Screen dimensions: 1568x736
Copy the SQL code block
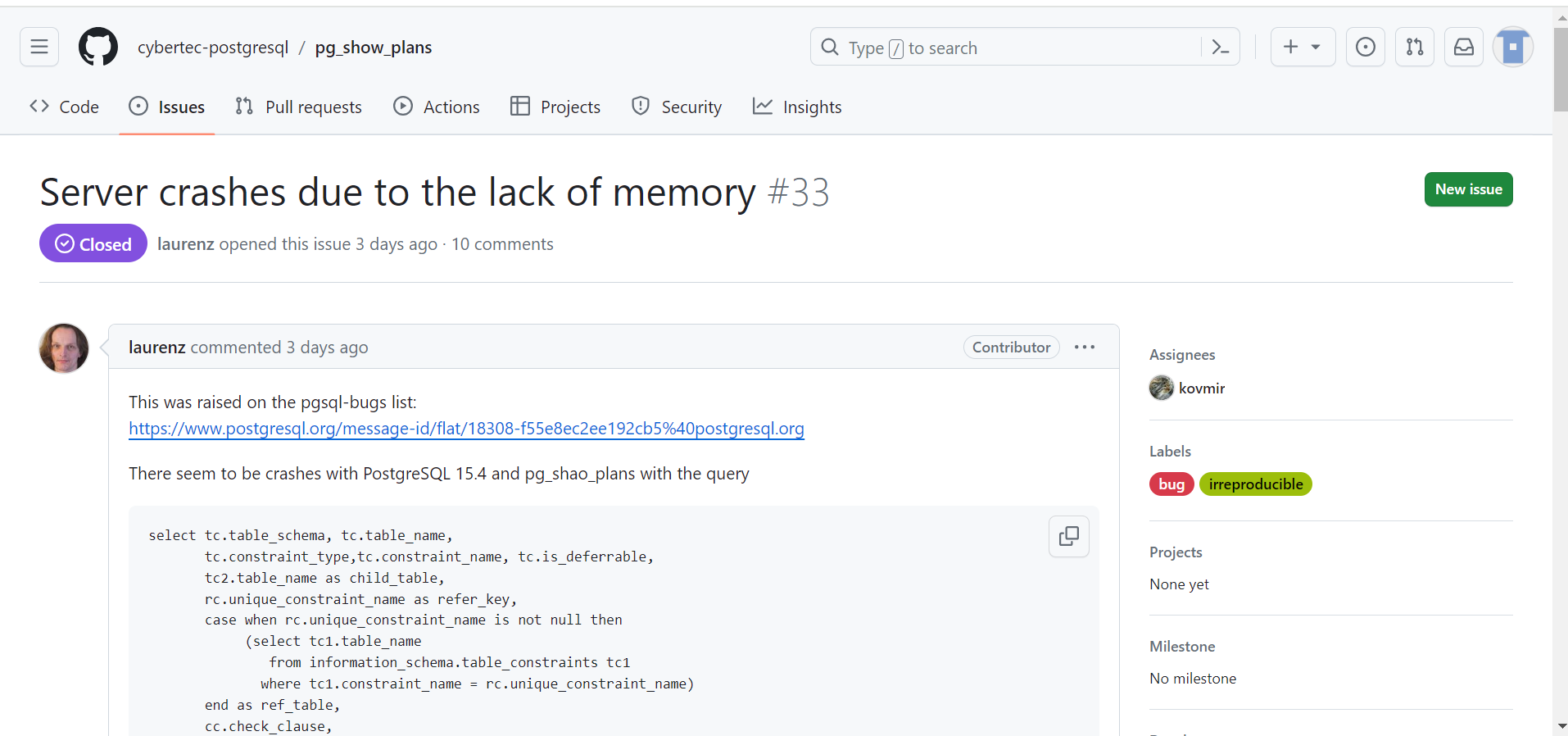point(1068,536)
